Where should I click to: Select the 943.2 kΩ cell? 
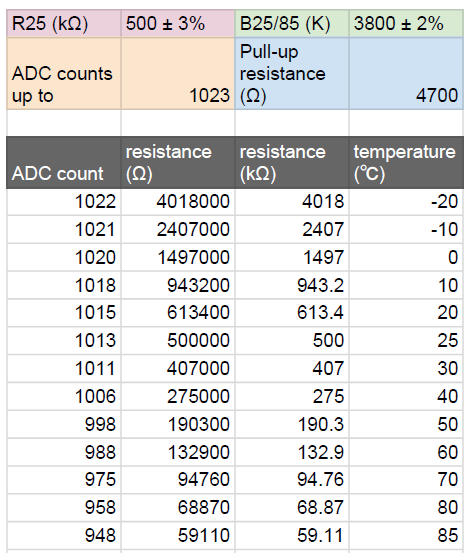pos(292,285)
